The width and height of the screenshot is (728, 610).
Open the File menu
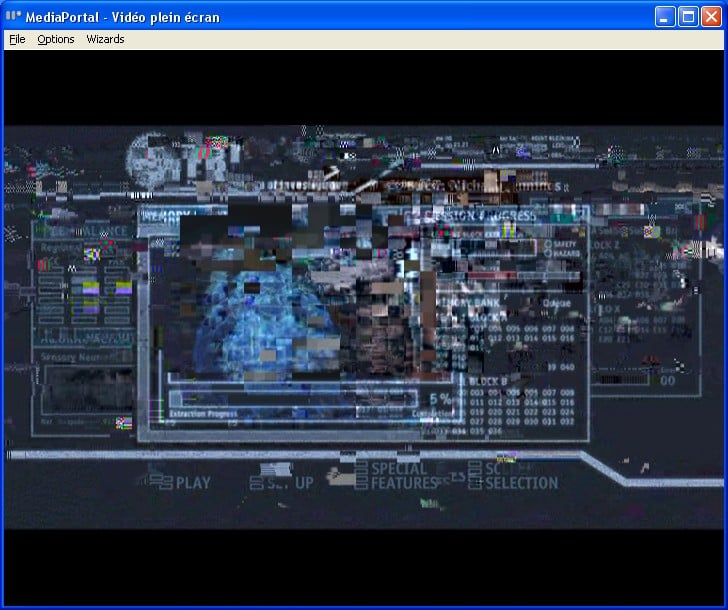point(17,39)
